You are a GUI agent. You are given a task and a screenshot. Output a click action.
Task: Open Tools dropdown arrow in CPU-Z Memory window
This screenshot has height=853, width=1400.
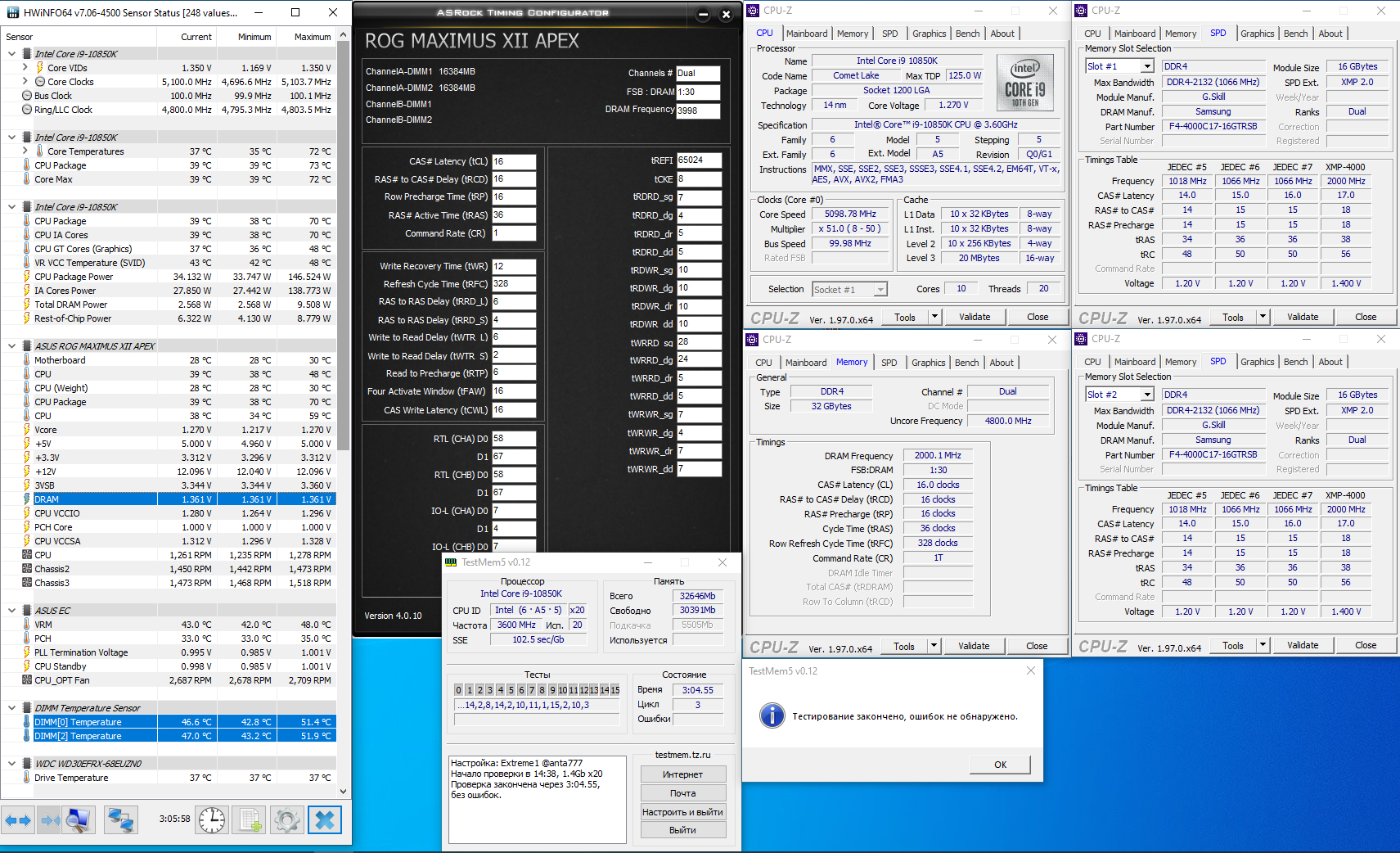point(934,646)
